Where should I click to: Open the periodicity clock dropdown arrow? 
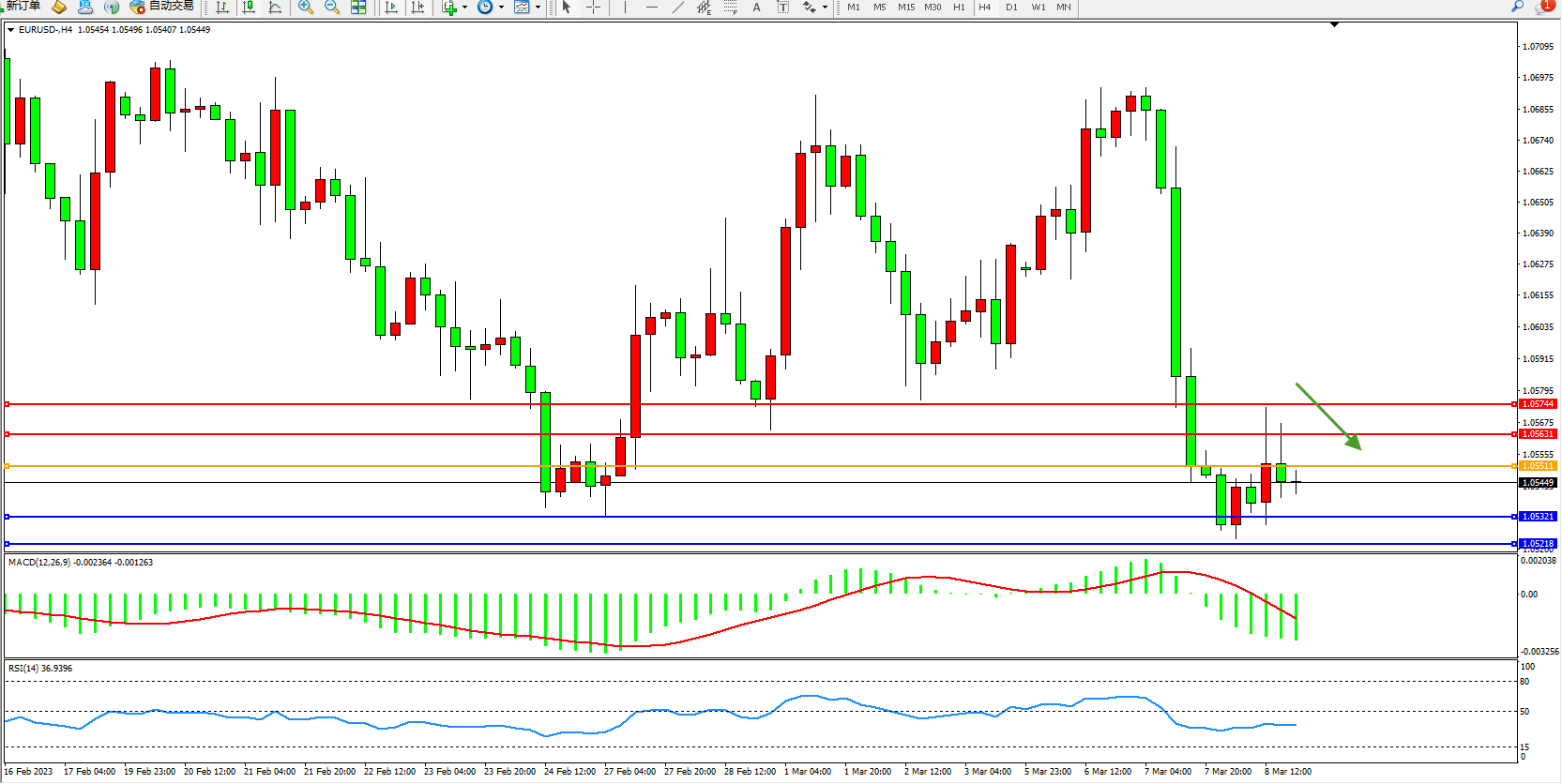tap(501, 8)
